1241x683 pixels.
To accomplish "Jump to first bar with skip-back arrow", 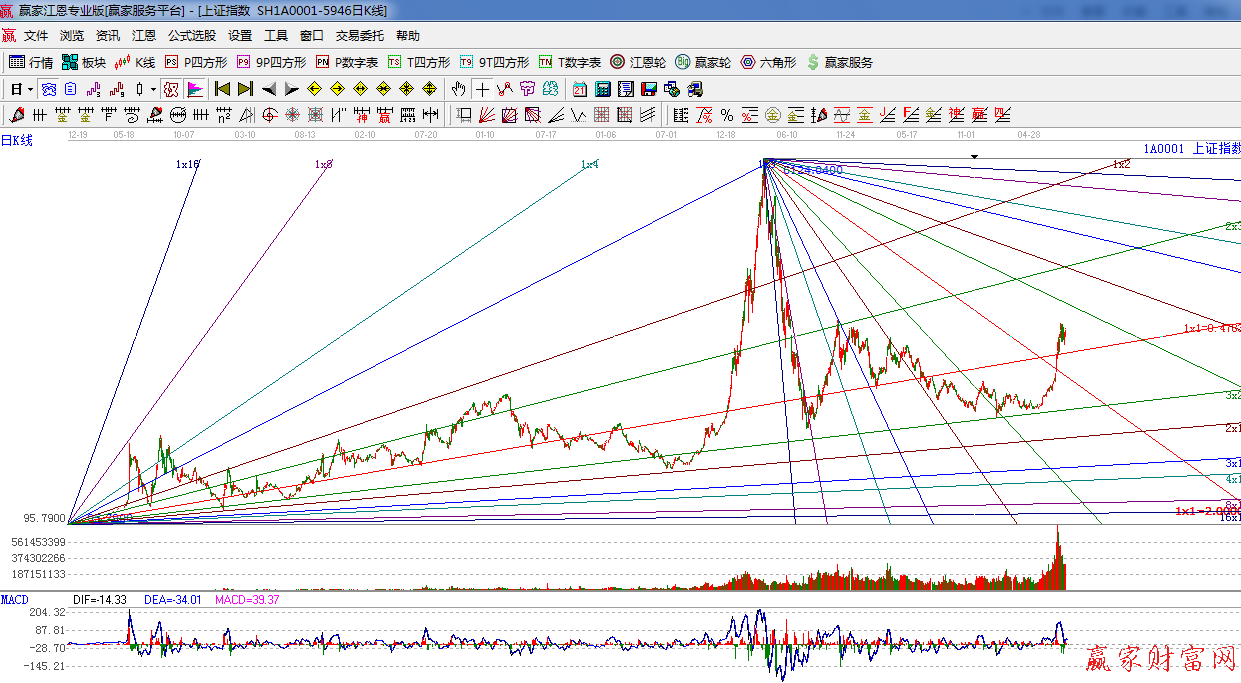I will pyautogui.click(x=222, y=89).
